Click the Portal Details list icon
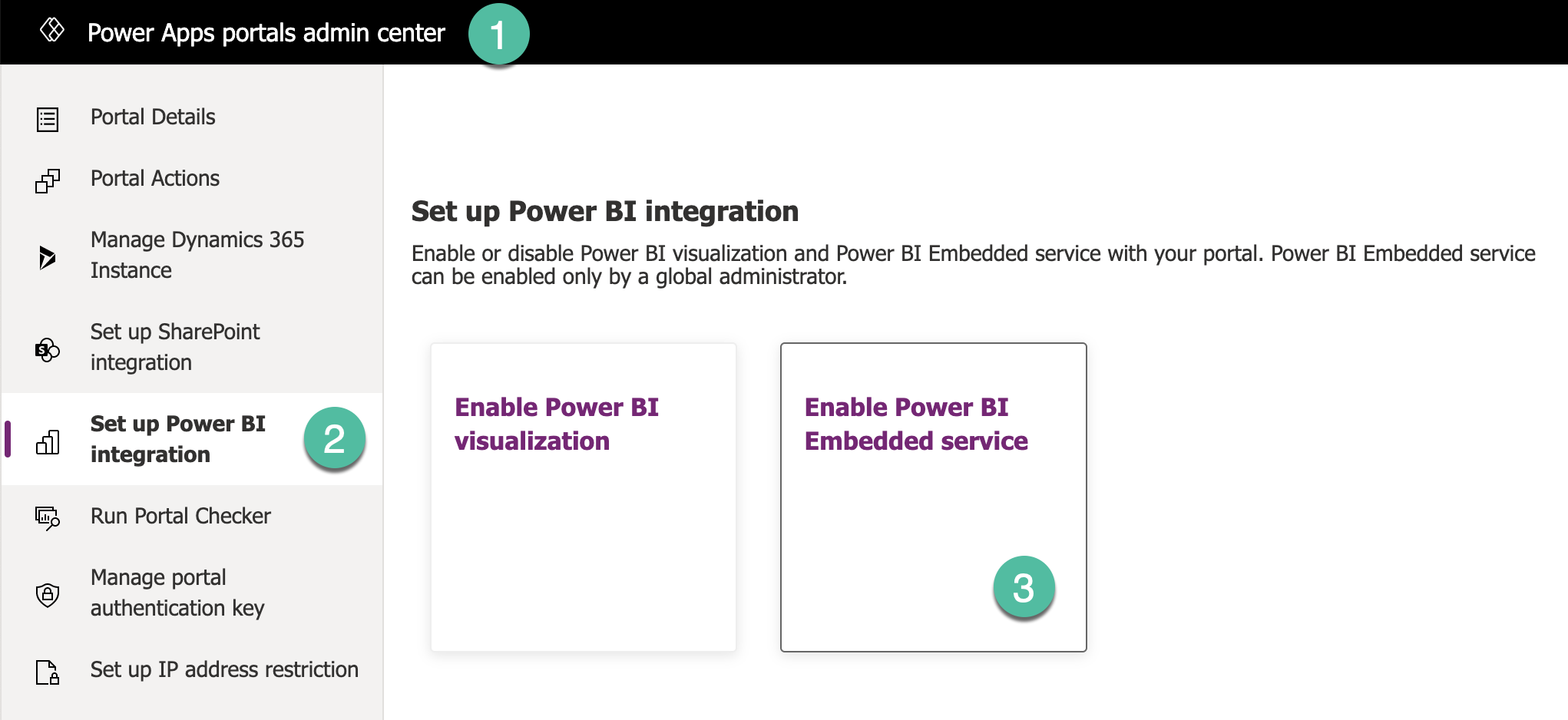Screen dimensions: 1568x720 [x=48, y=119]
